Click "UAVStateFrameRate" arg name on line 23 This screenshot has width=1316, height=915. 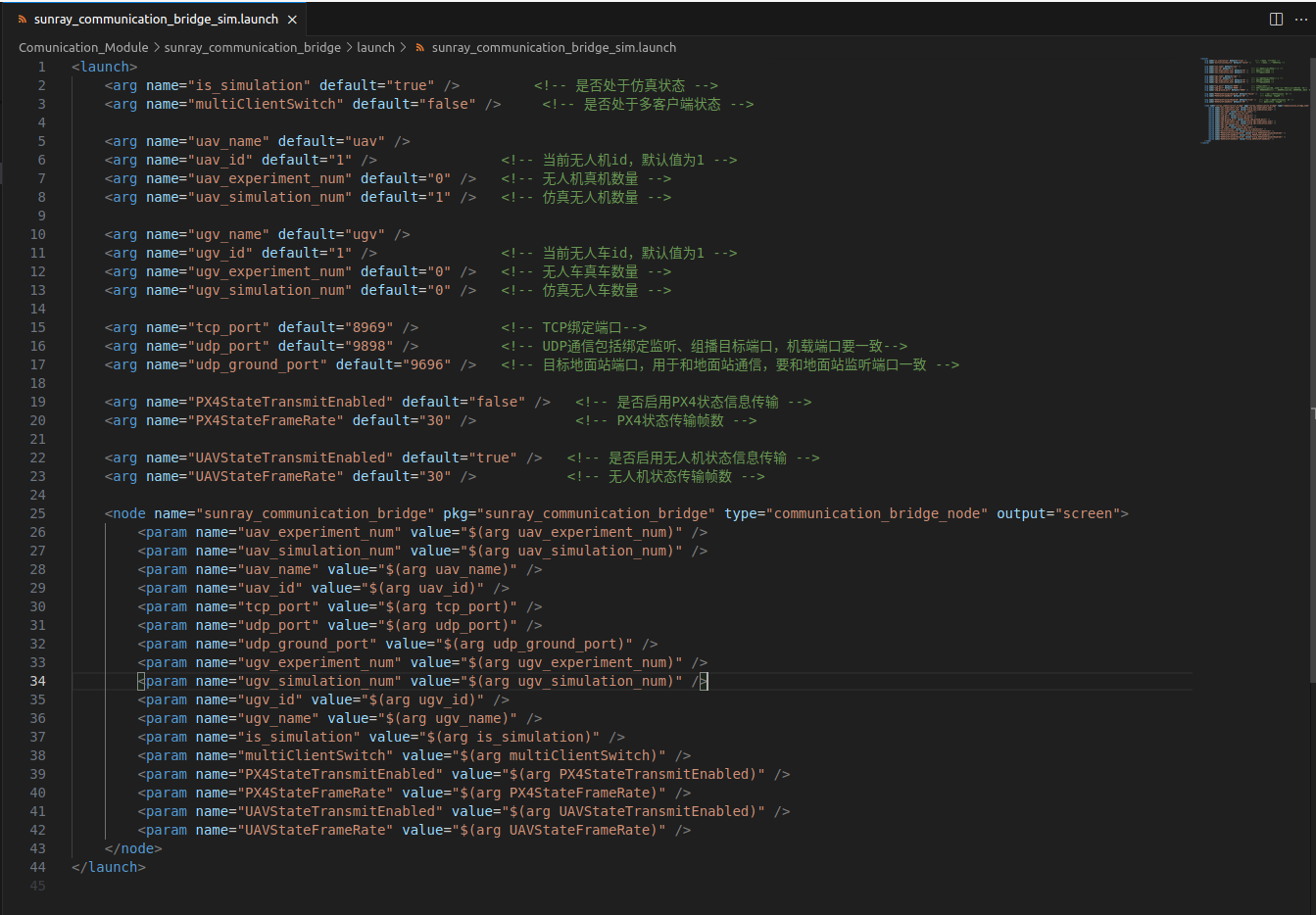click(266, 476)
